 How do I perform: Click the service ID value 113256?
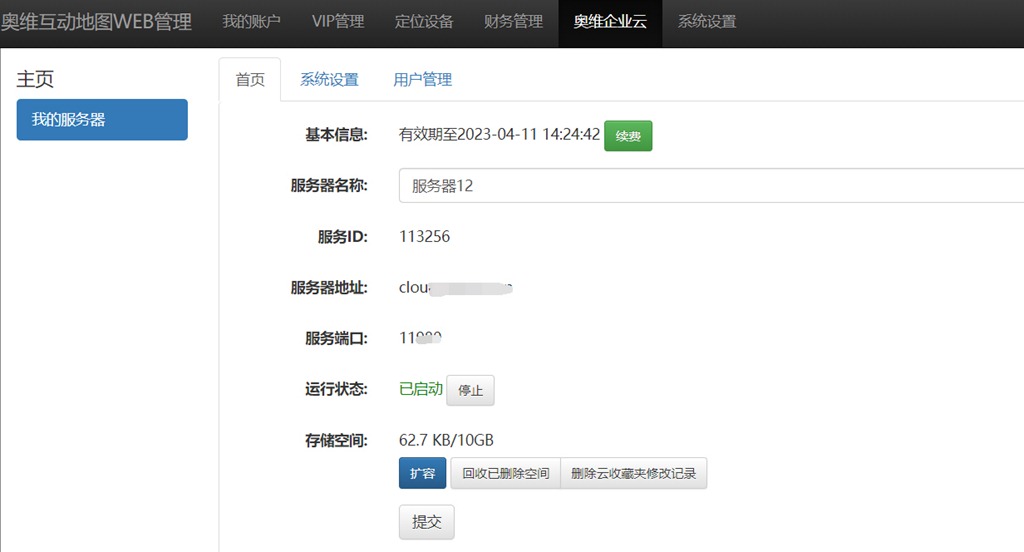click(x=424, y=236)
